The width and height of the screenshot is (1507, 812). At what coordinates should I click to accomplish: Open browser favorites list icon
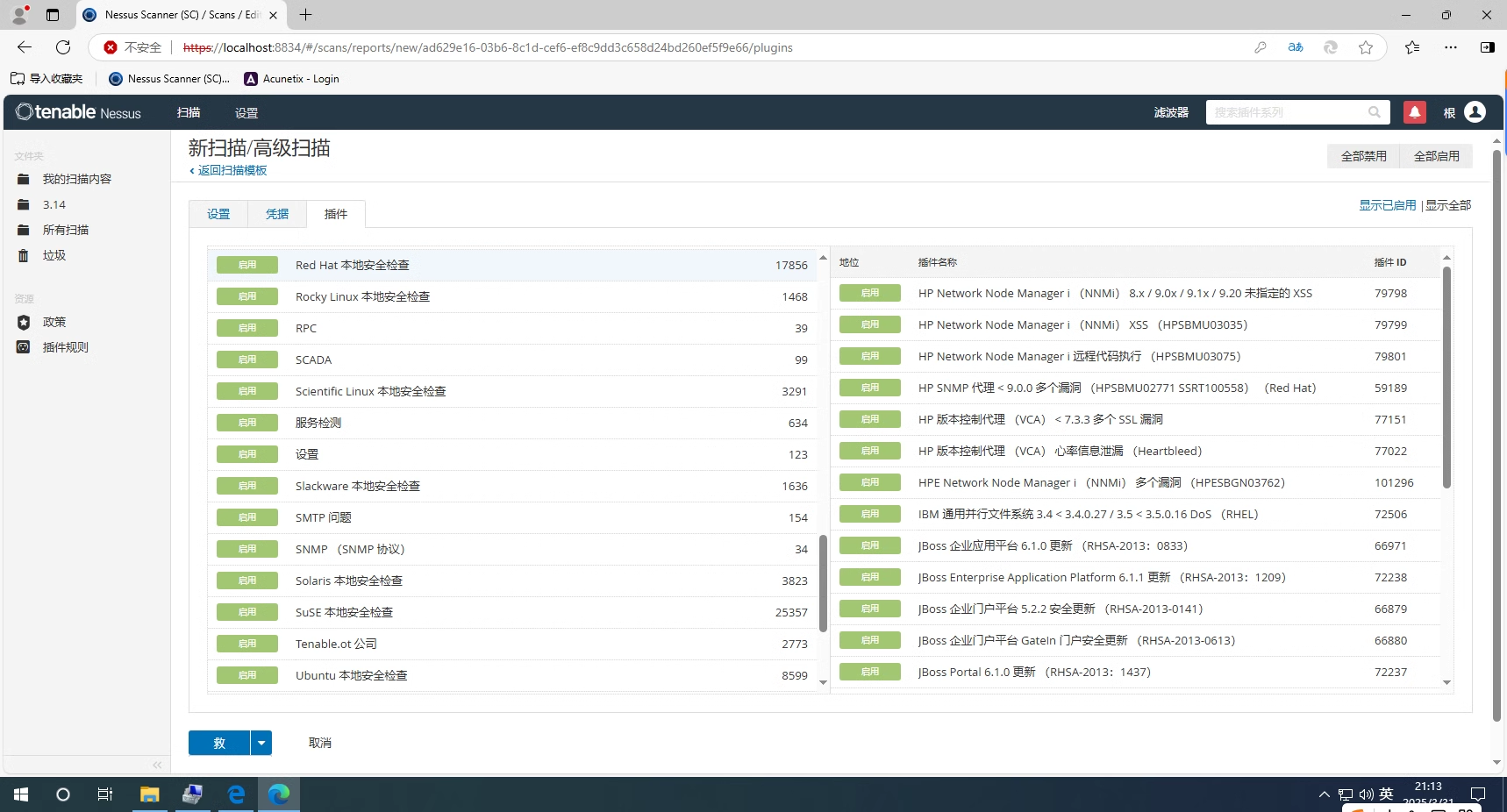(x=1412, y=47)
